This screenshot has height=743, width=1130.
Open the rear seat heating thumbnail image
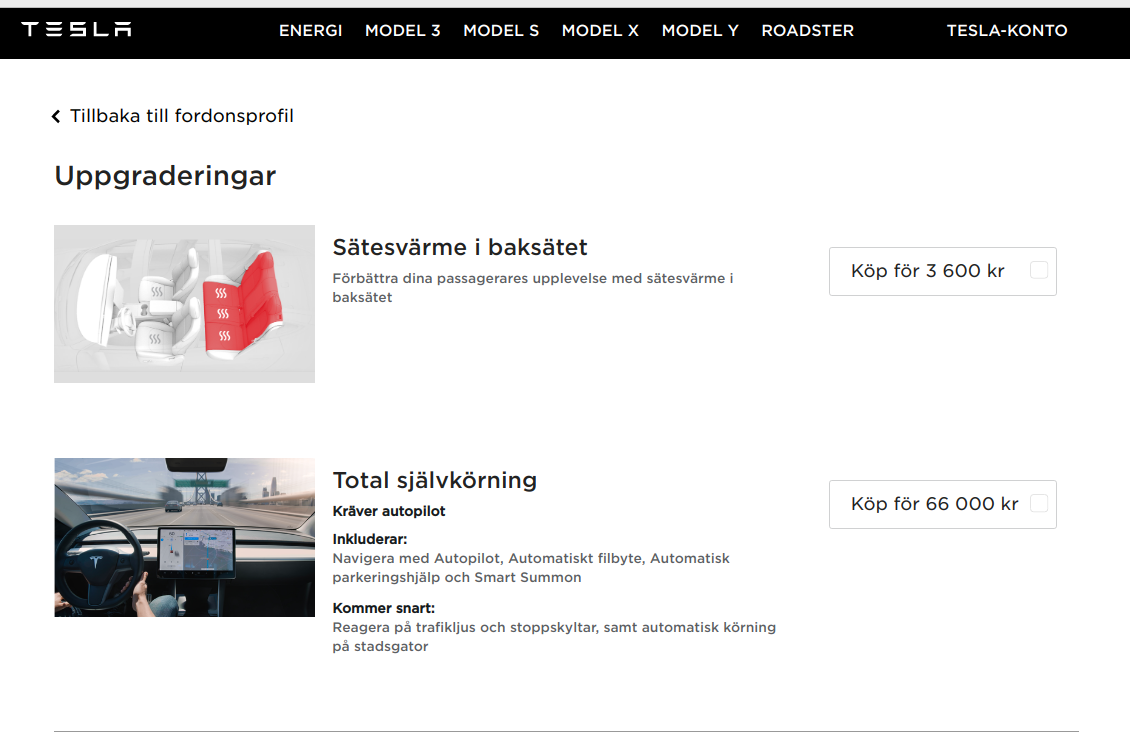coord(184,303)
